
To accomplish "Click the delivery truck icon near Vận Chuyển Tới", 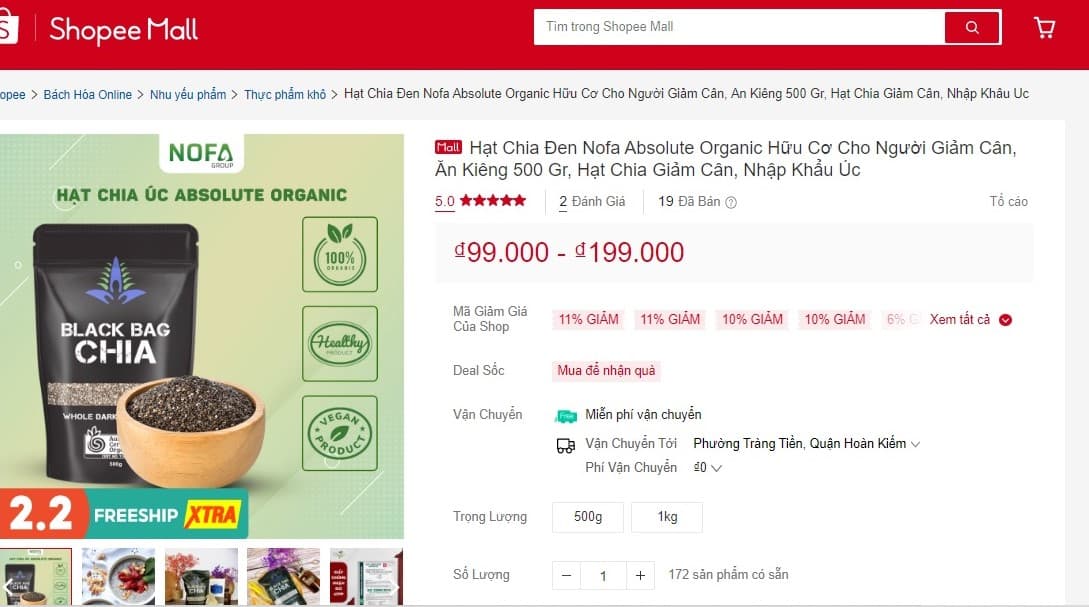I will [565, 445].
